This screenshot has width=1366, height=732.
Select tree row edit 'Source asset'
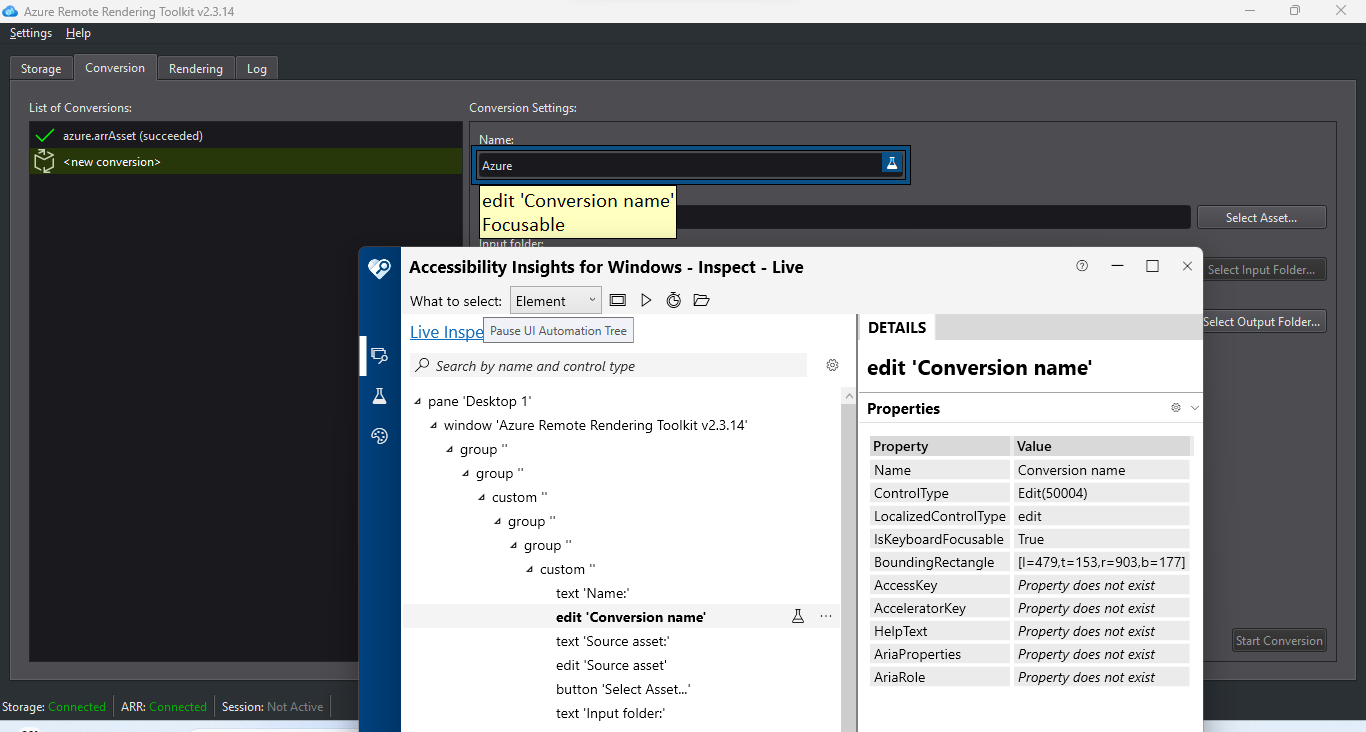coord(612,665)
